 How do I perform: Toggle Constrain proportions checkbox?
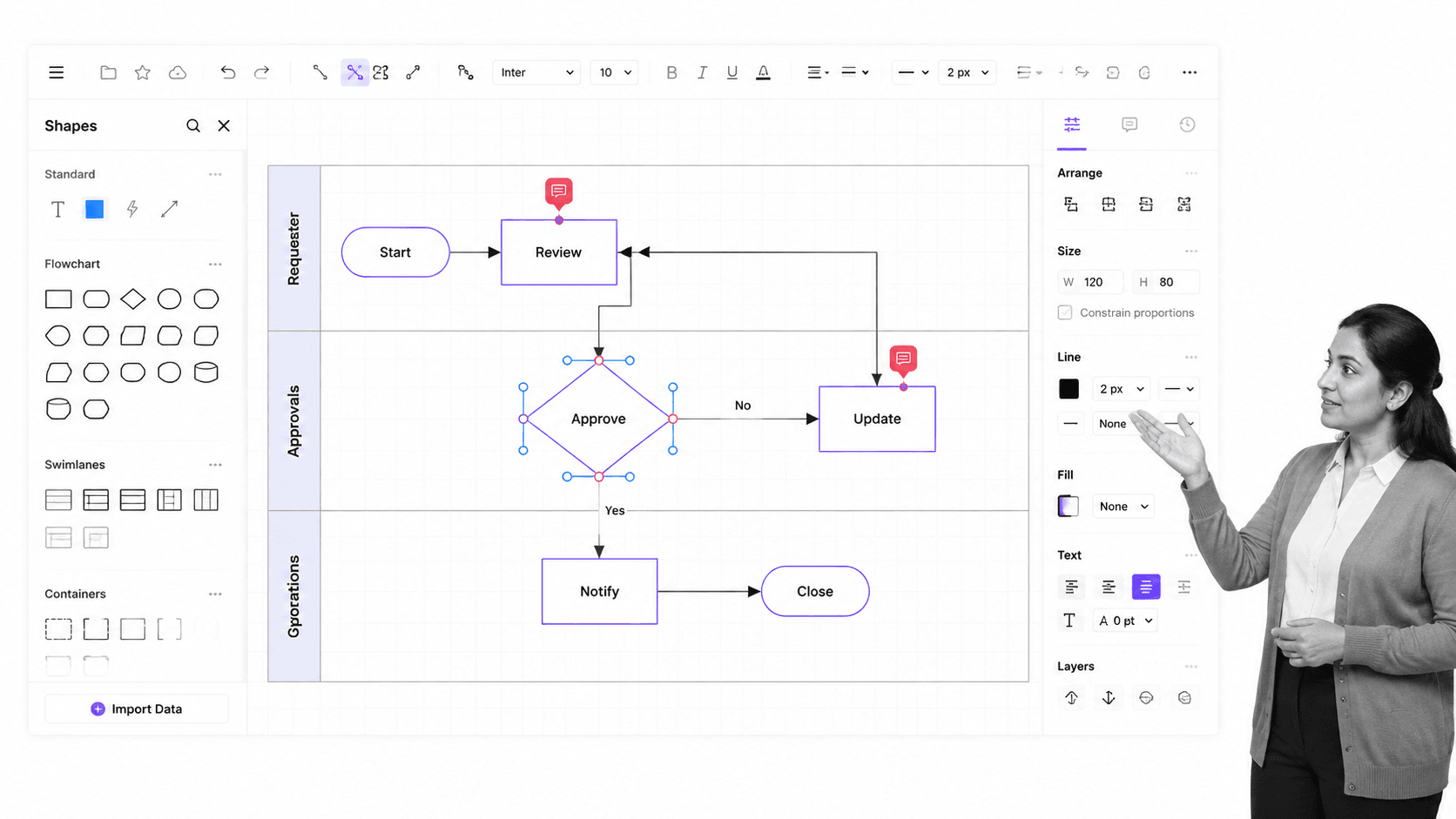click(x=1065, y=312)
